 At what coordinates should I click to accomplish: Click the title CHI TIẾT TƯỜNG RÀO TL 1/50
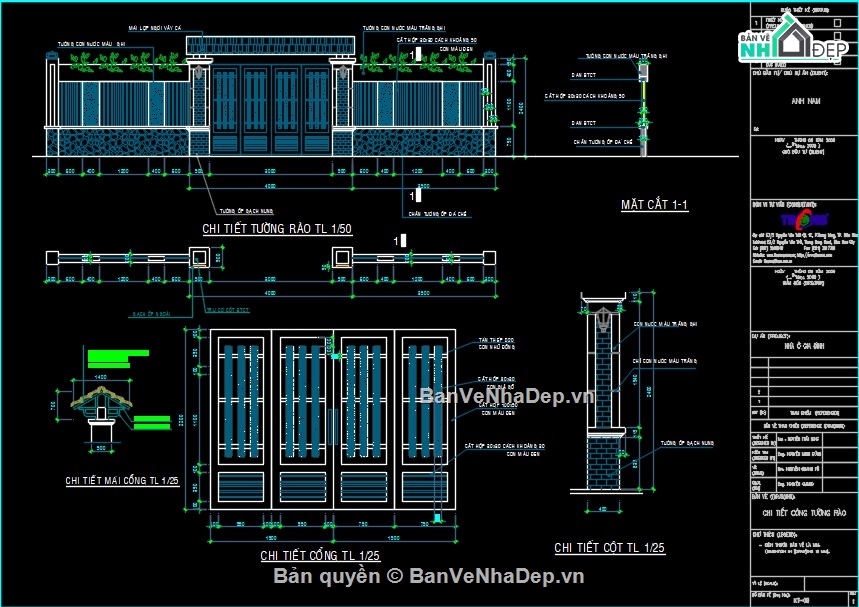(276, 229)
